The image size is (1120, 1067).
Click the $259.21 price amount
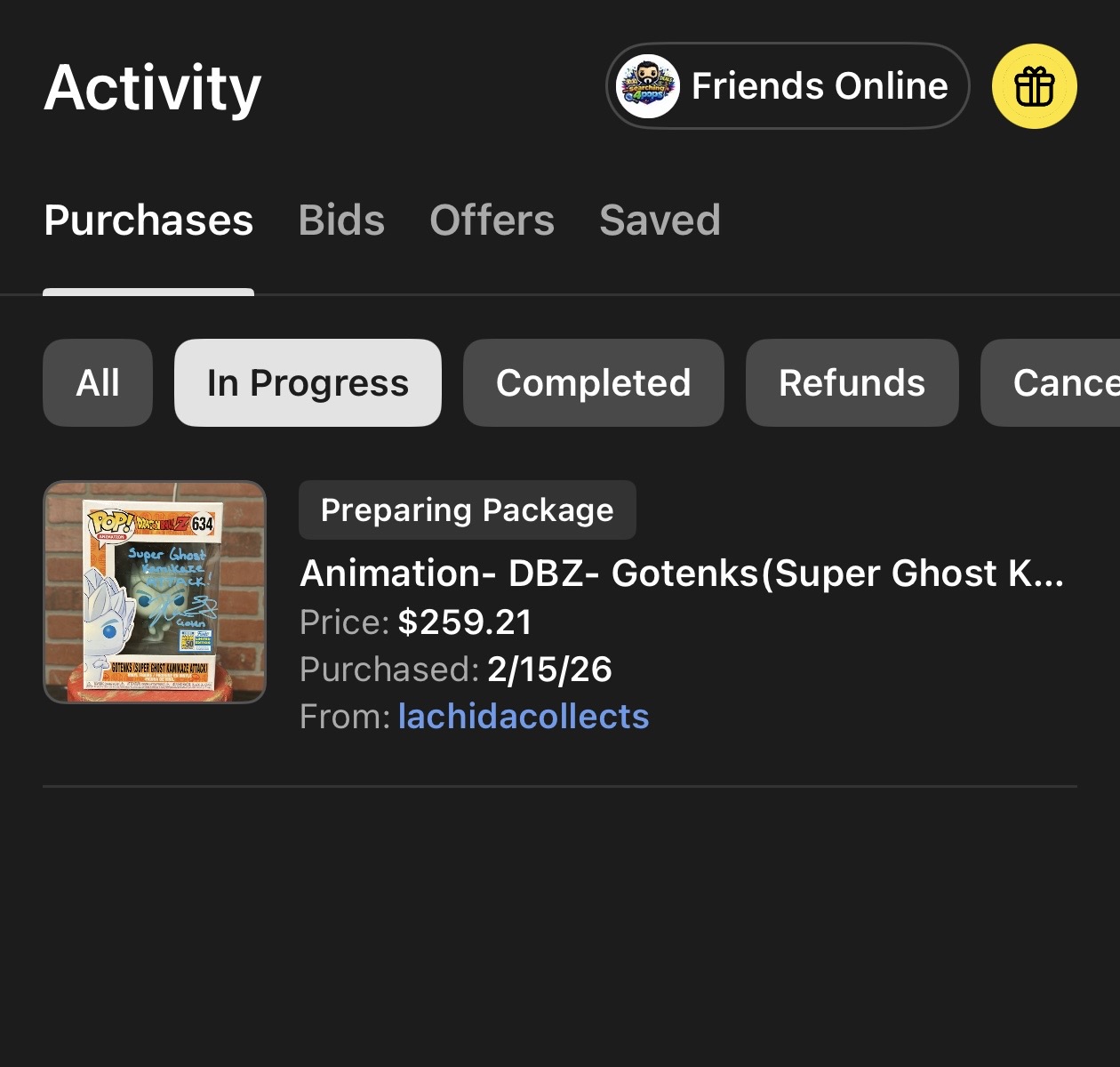464,622
